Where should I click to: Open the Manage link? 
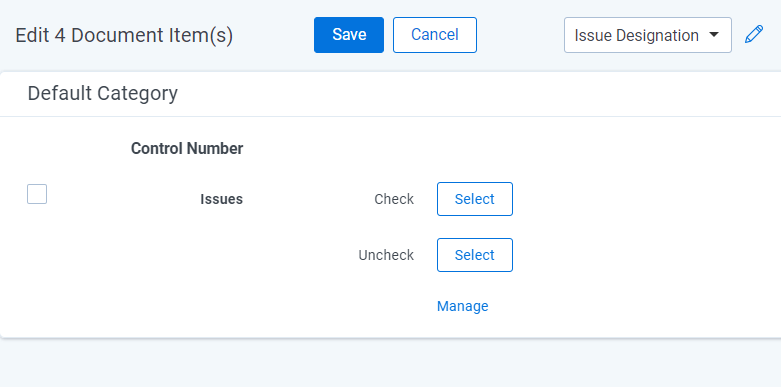462,306
